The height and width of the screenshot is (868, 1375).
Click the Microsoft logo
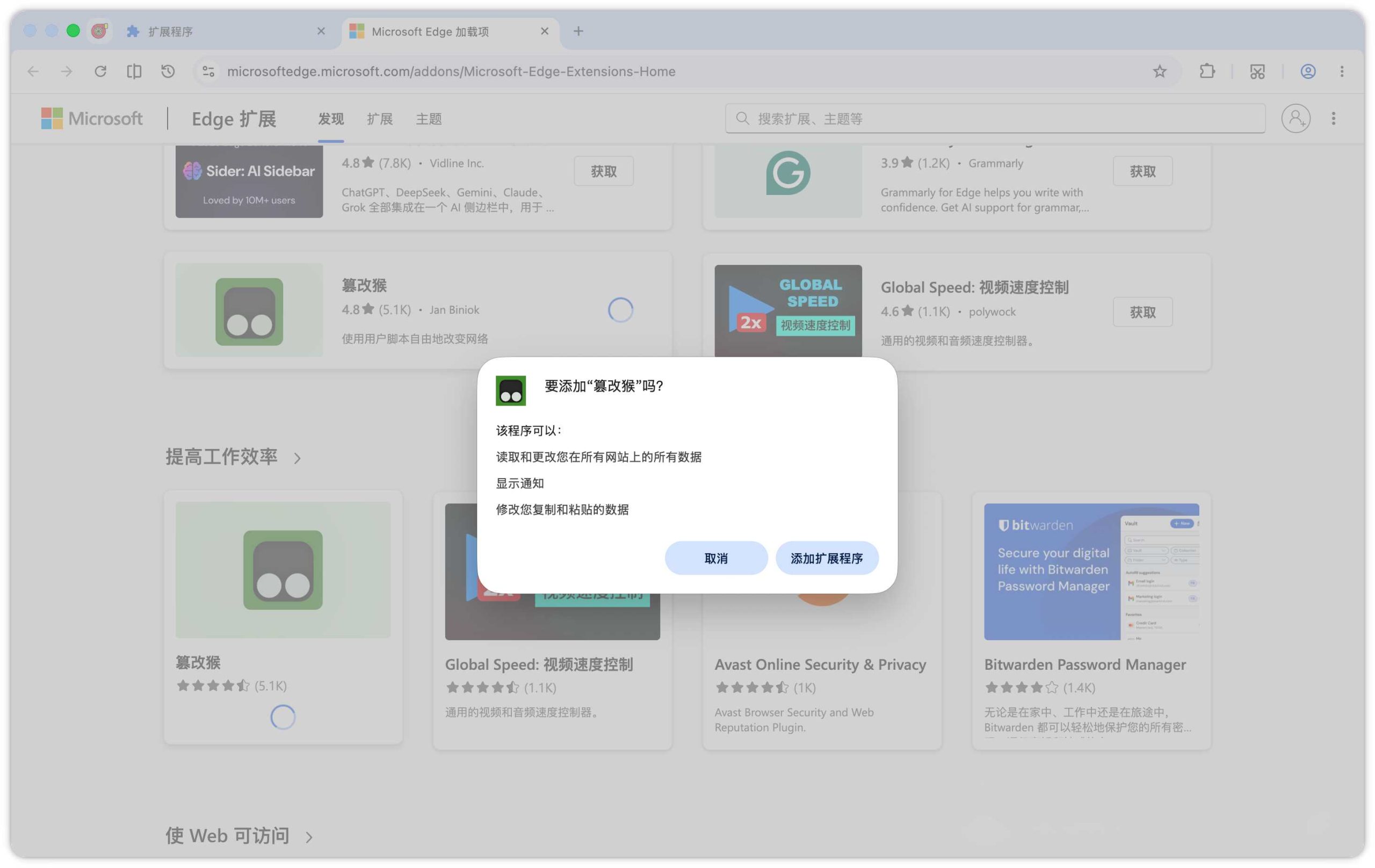[x=92, y=118]
